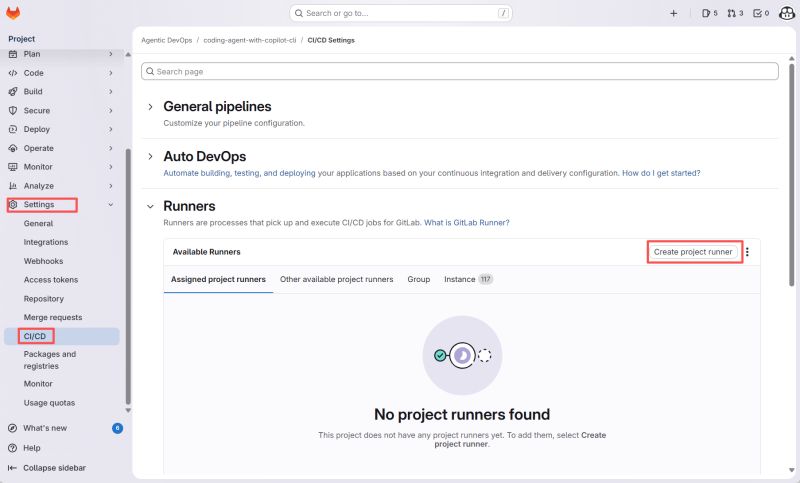
Task: Open Automate building, testing, and deploying link
Action: 239,173
